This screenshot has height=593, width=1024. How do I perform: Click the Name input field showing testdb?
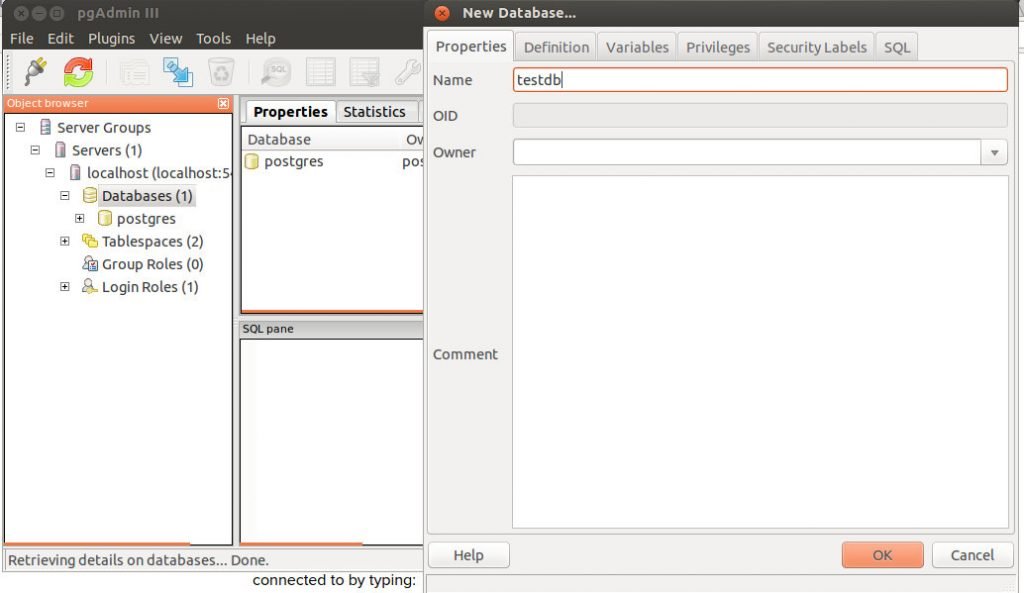760,80
